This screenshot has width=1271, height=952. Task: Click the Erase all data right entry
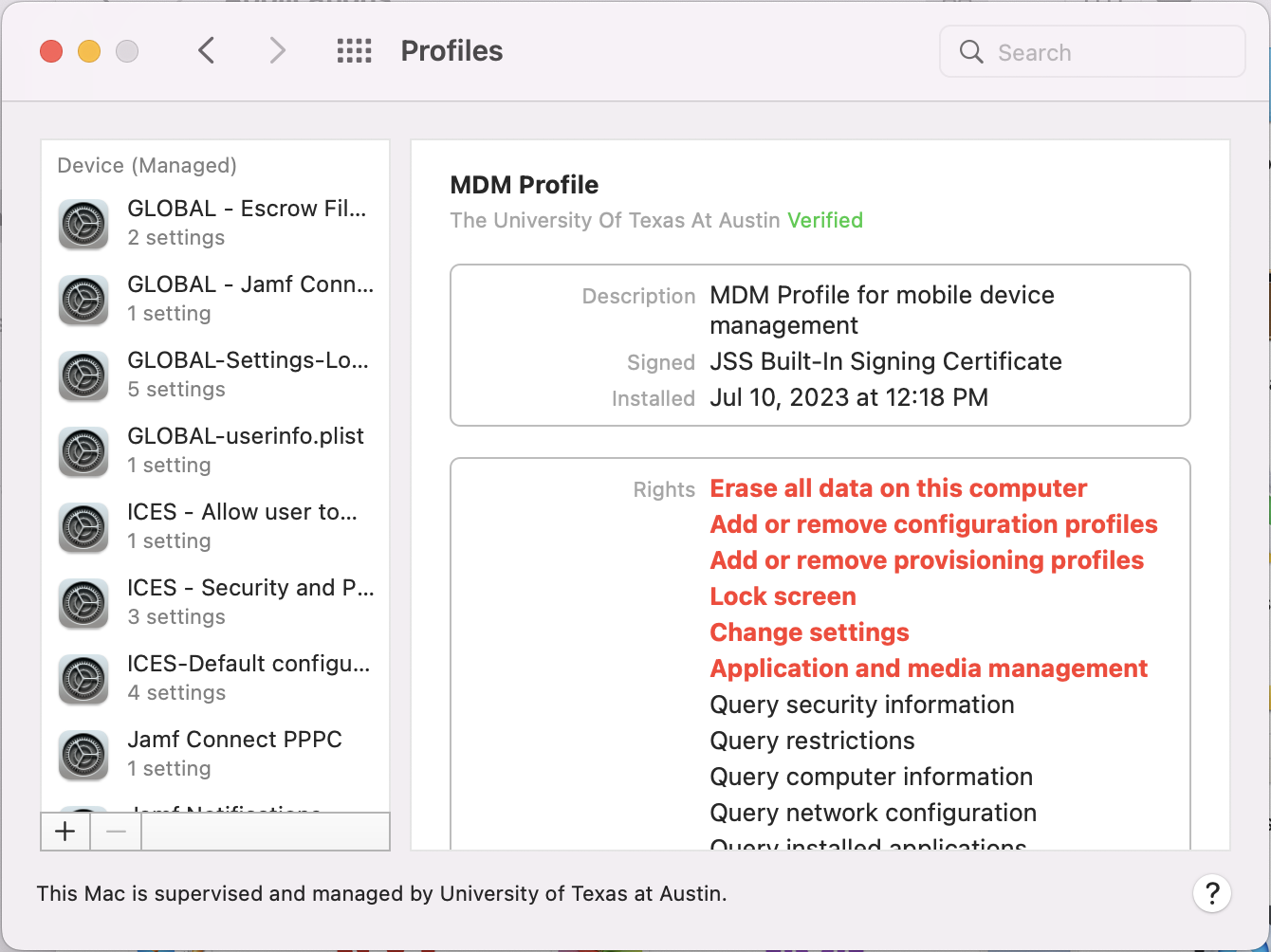(898, 488)
